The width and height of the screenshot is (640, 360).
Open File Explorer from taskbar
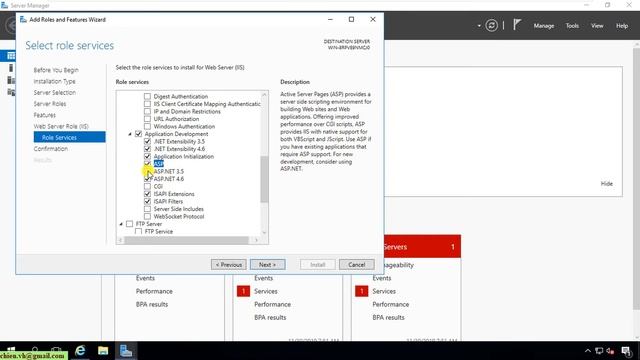pos(103,351)
